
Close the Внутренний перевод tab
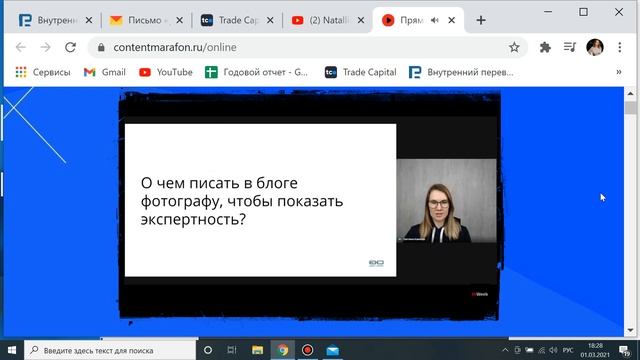click(x=89, y=20)
